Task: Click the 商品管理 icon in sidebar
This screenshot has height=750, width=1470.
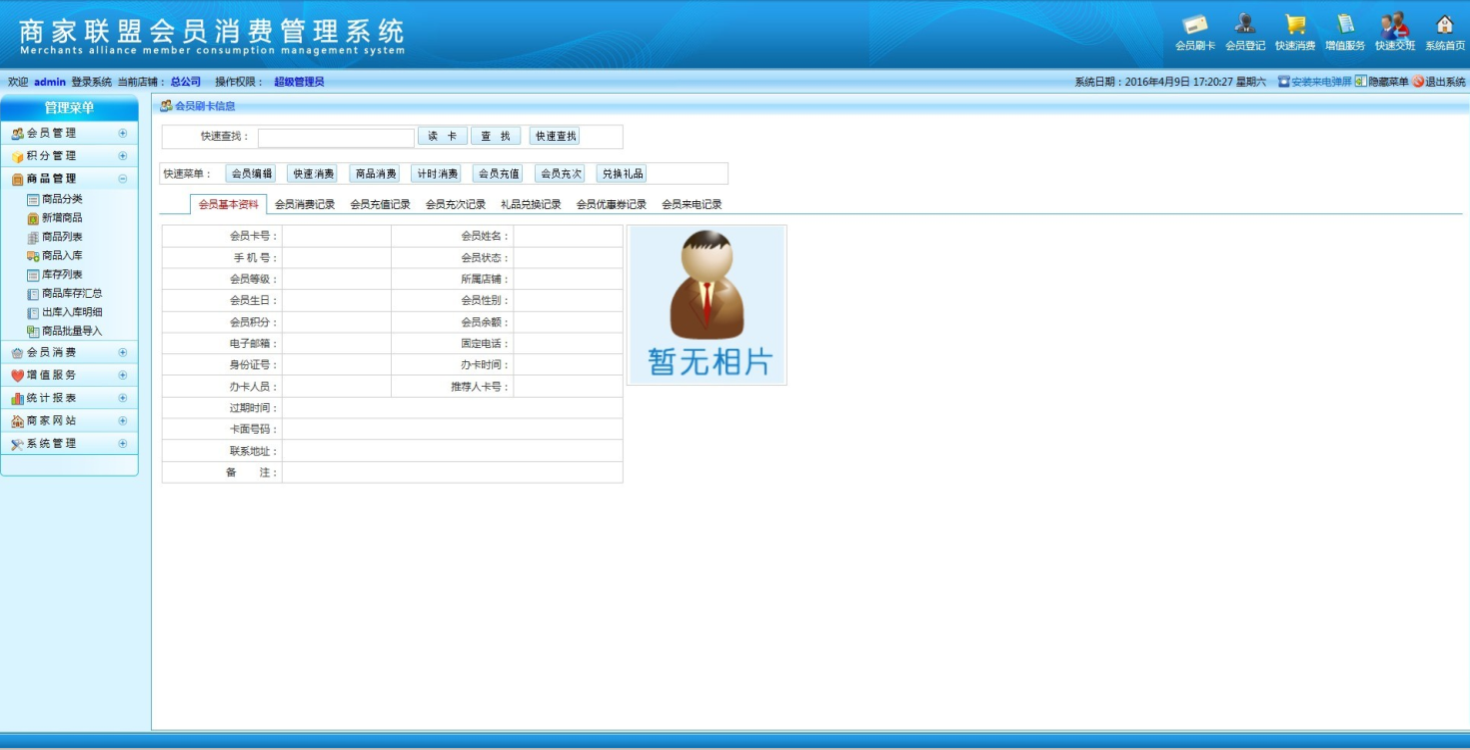Action: pos(17,179)
